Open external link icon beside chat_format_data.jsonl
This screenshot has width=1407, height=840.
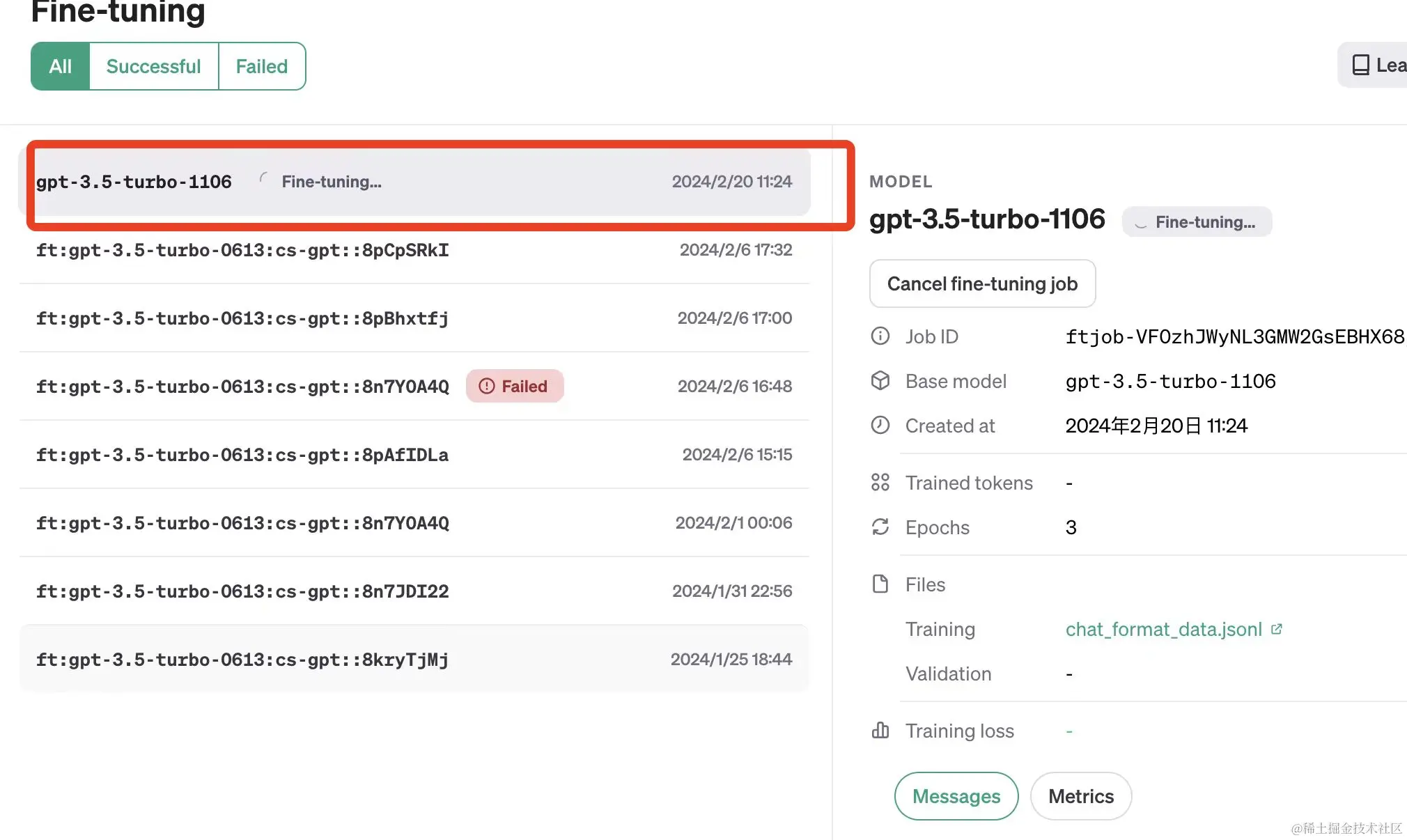1277,629
